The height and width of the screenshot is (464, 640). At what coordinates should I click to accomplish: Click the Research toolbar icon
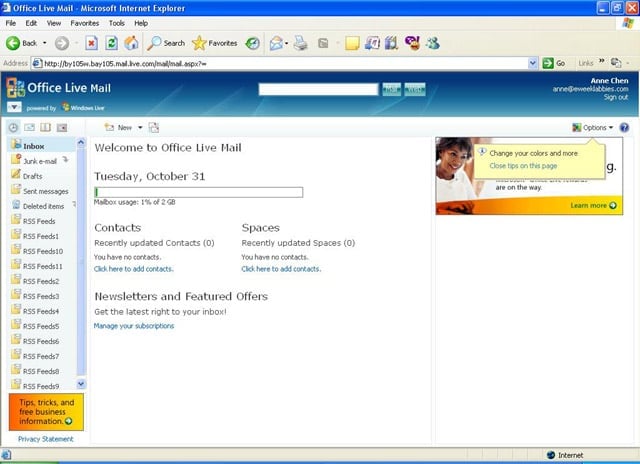(x=391, y=43)
